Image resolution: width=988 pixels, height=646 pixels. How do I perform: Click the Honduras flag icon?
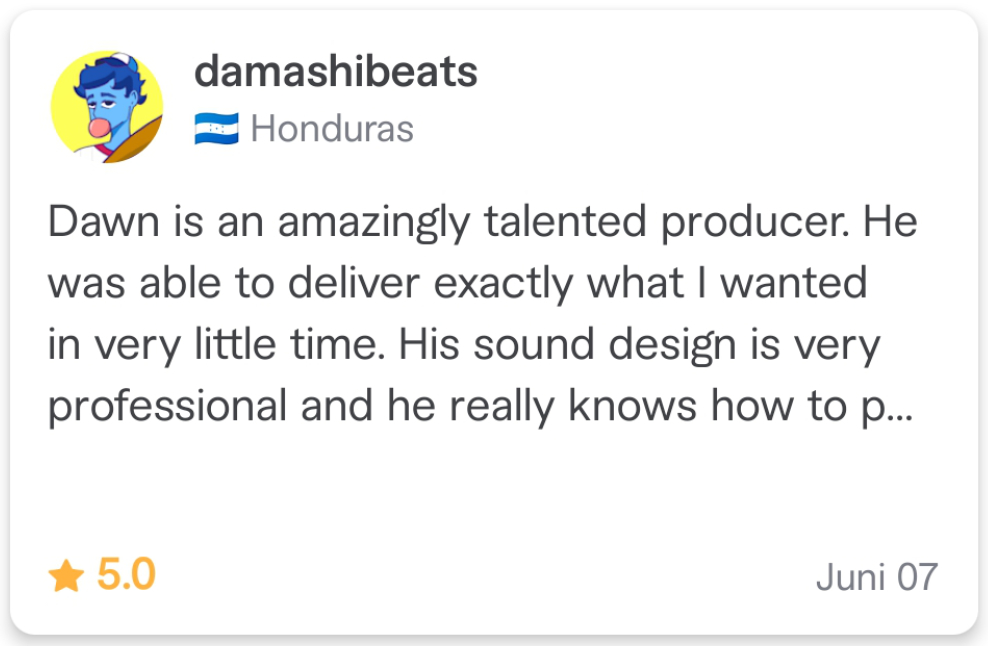(x=216, y=129)
